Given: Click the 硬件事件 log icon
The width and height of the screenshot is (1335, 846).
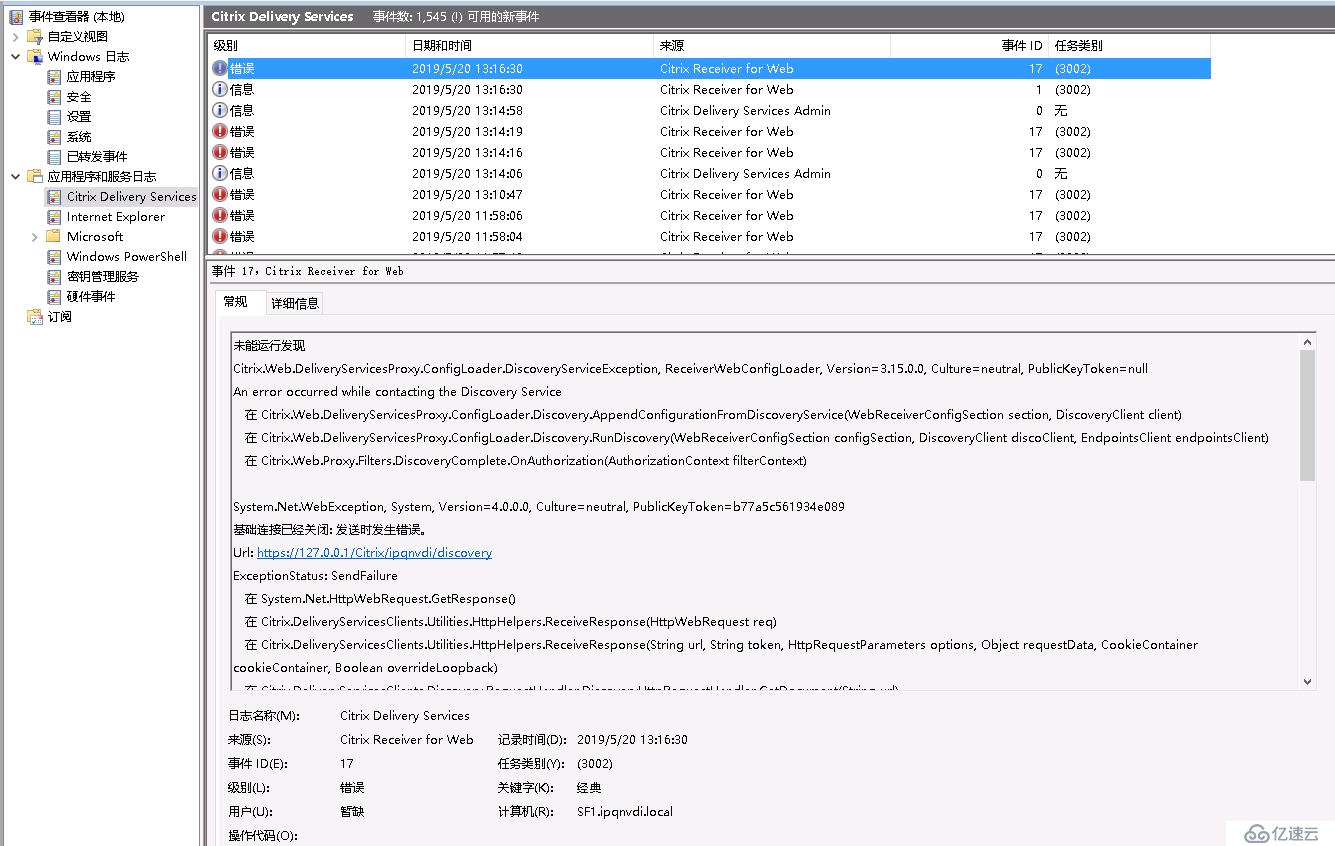Looking at the screenshot, I should pos(54,297).
